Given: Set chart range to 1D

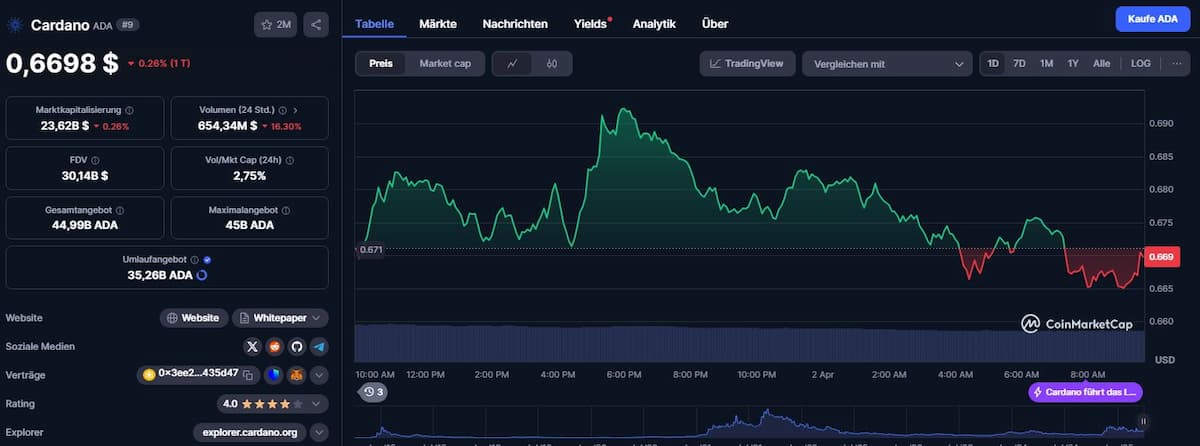Looking at the screenshot, I should 993,63.
